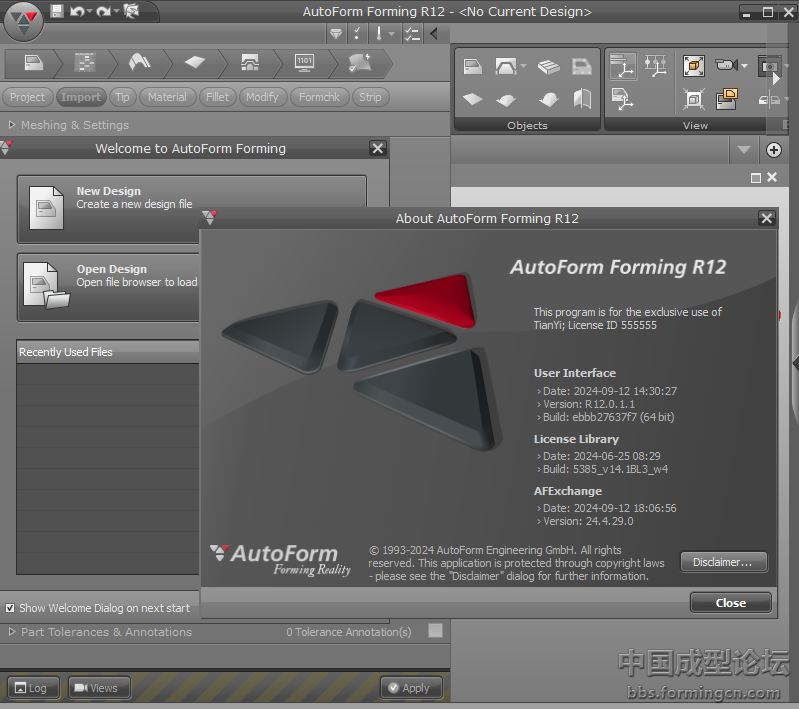Image resolution: width=799 pixels, height=709 pixels.
Task: Click the simulation monitor stage icon
Action: pos(305,63)
